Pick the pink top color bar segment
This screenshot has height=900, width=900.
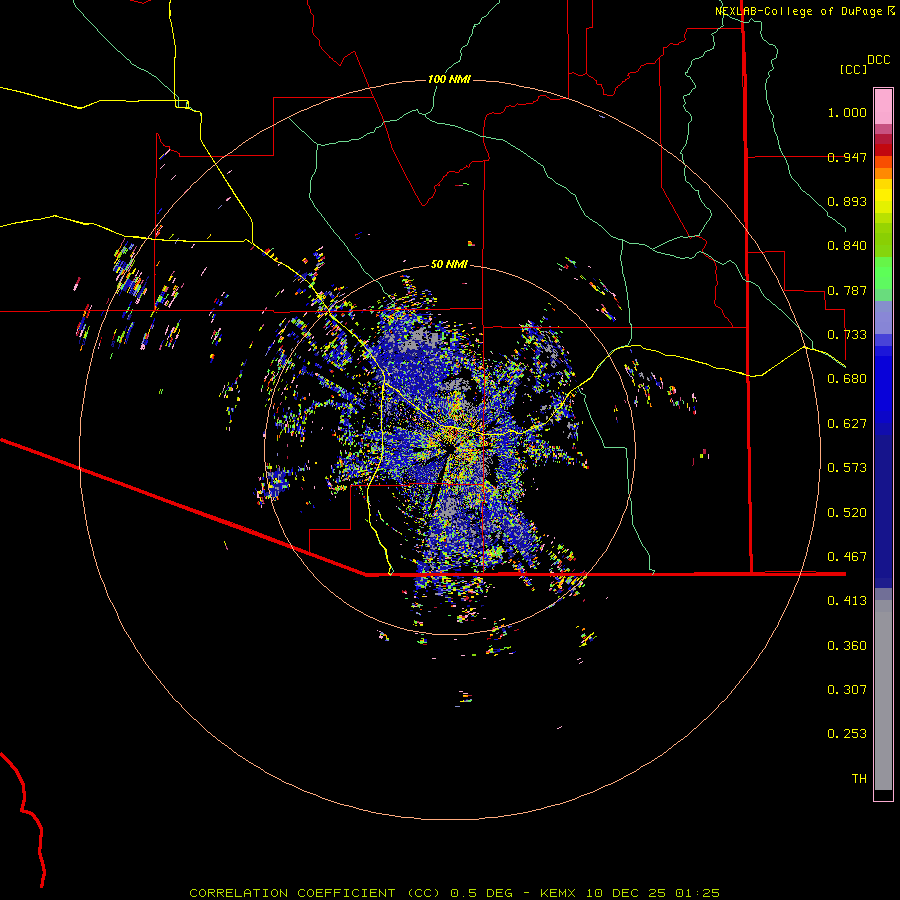tap(883, 106)
